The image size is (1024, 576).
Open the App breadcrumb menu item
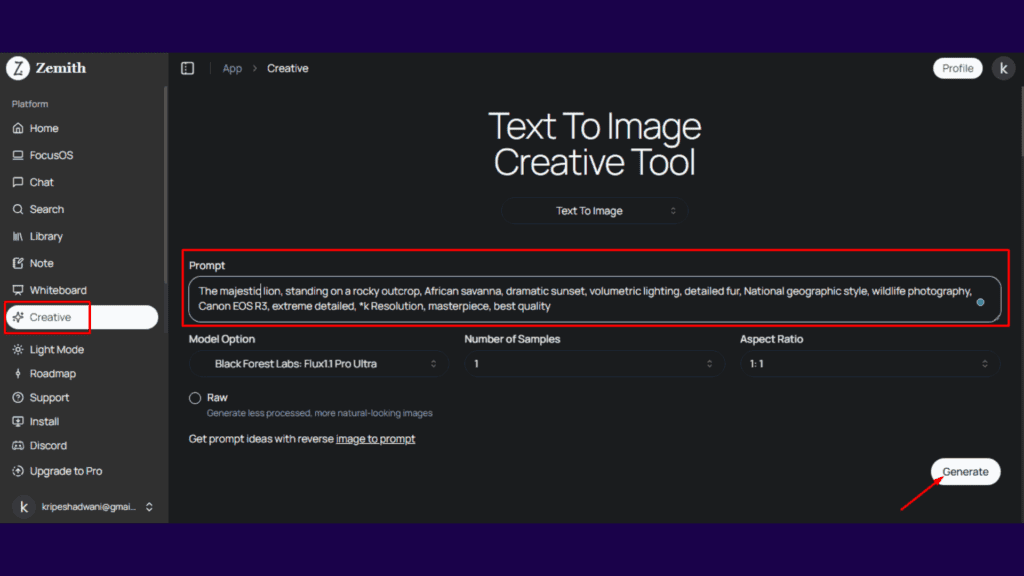click(232, 68)
